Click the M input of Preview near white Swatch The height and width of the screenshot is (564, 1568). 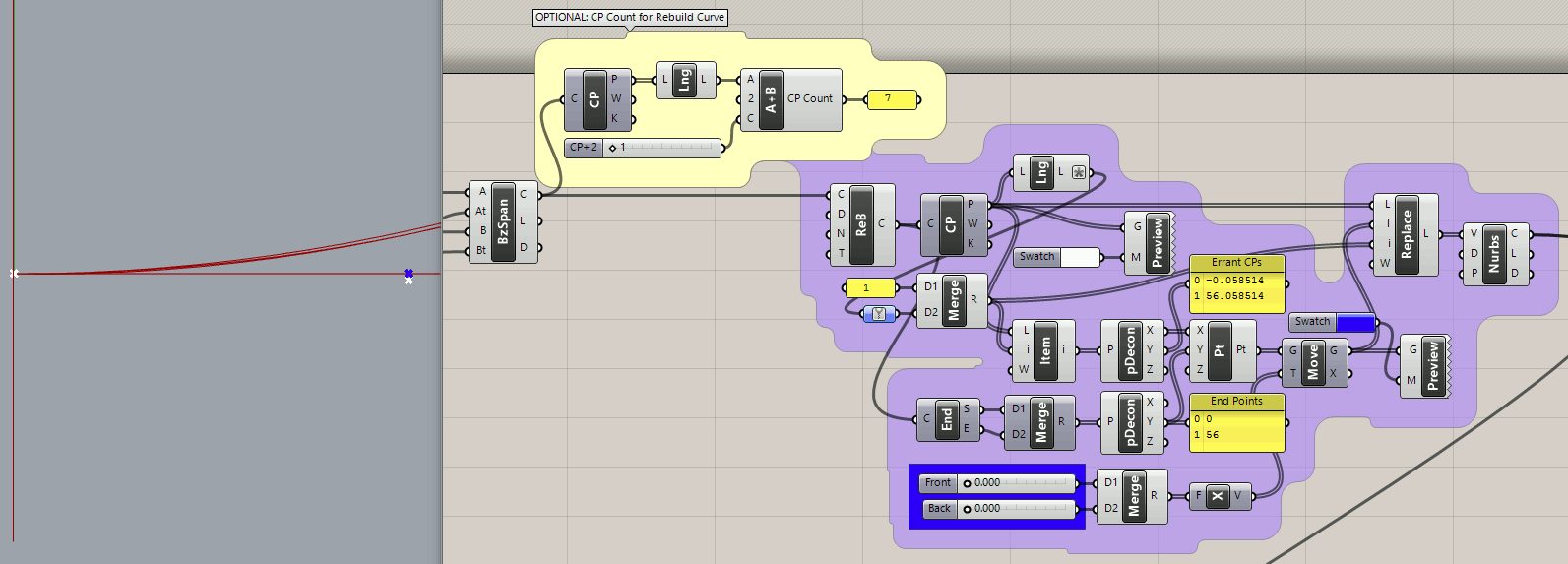[x=1137, y=257]
